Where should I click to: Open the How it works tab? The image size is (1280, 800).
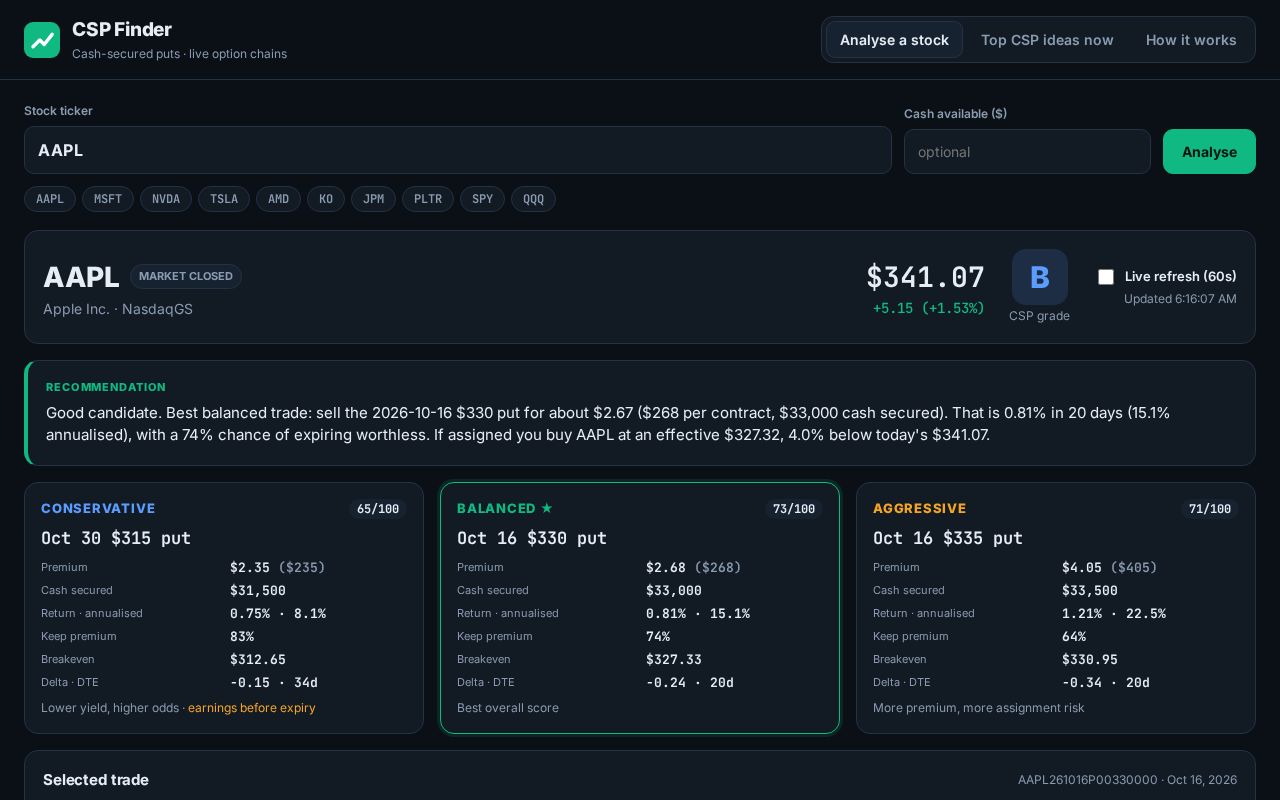tap(1191, 40)
